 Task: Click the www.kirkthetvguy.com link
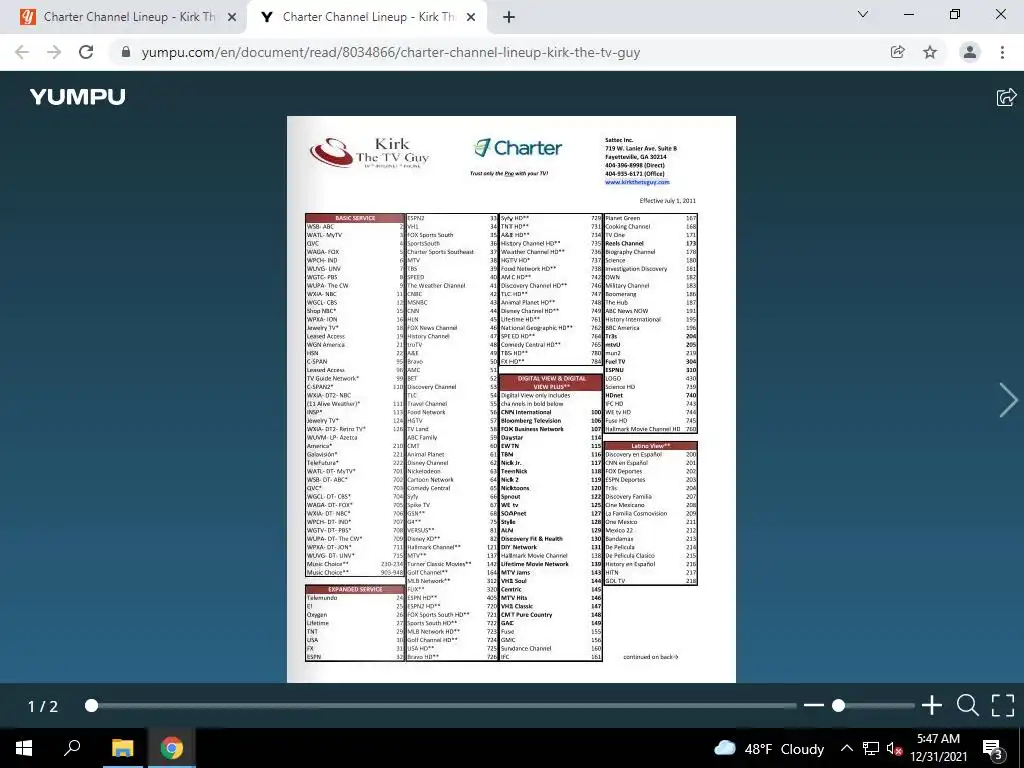pos(637,182)
